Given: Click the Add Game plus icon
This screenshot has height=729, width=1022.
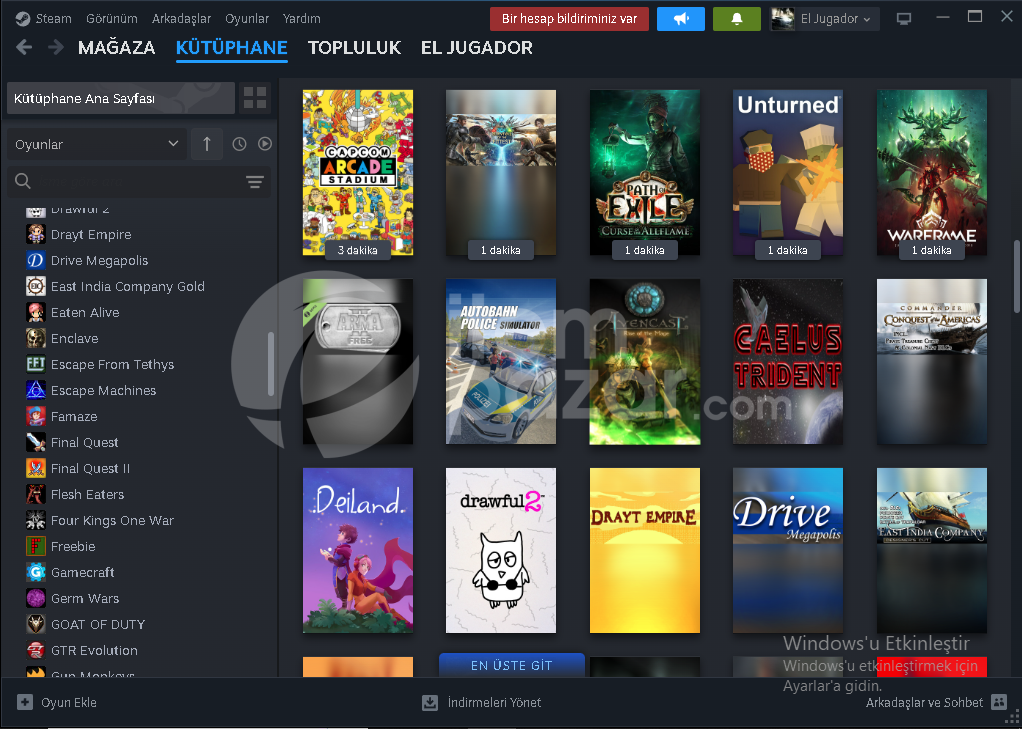Looking at the screenshot, I should pyautogui.click(x=25, y=702).
